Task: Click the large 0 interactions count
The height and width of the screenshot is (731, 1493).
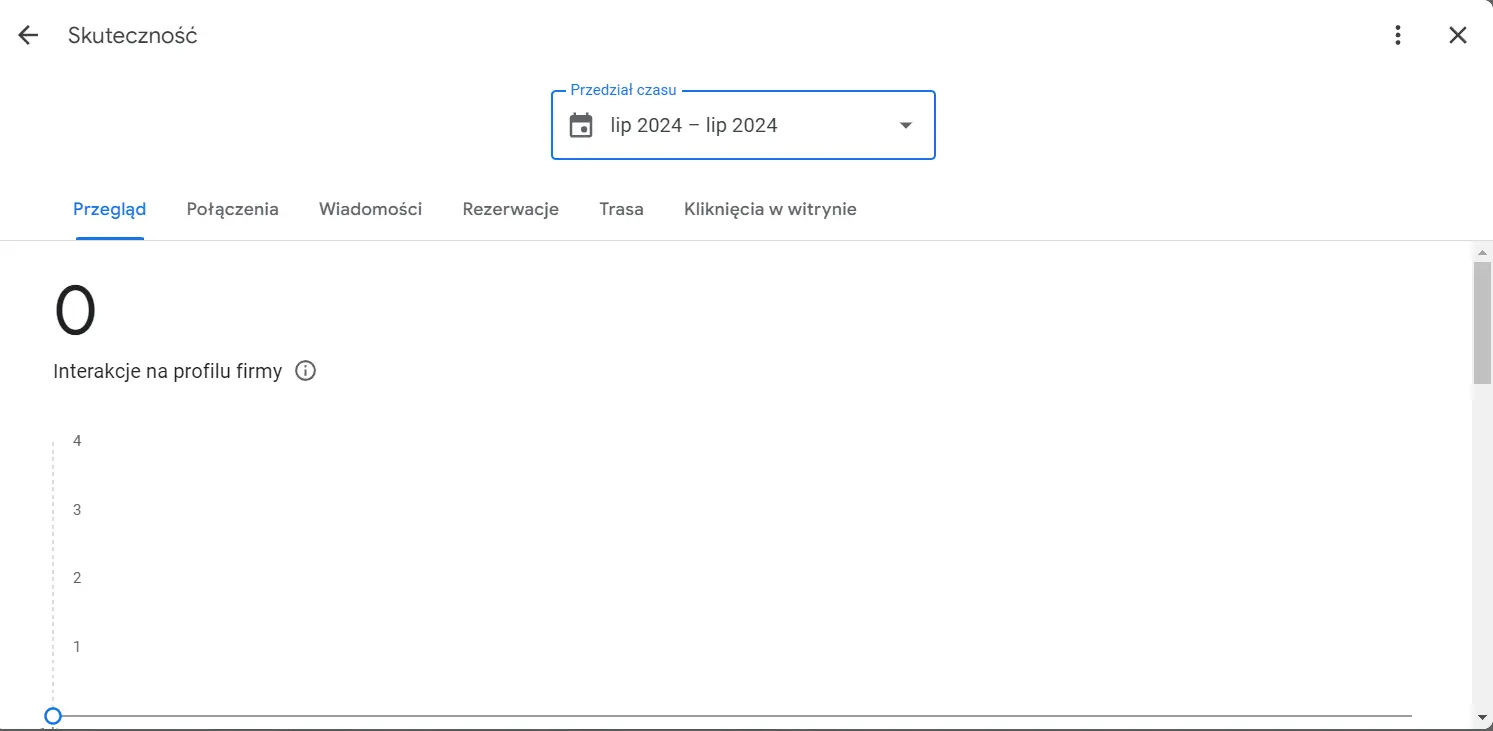Action: pos(75,311)
